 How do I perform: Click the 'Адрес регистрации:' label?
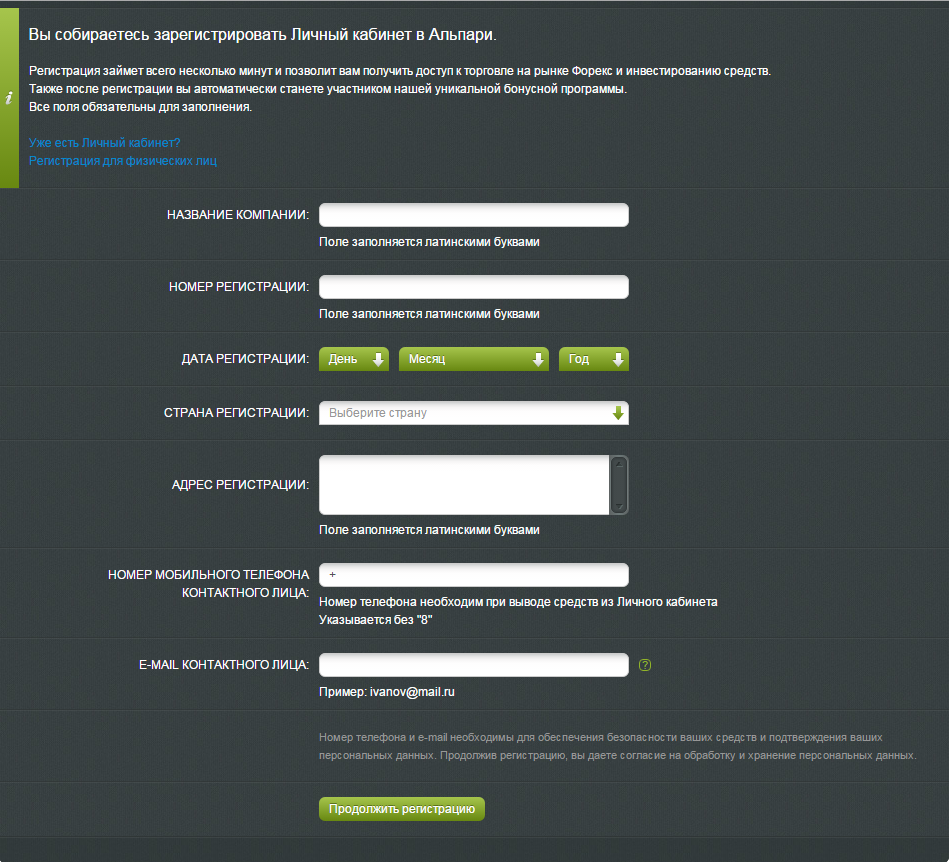pos(240,485)
